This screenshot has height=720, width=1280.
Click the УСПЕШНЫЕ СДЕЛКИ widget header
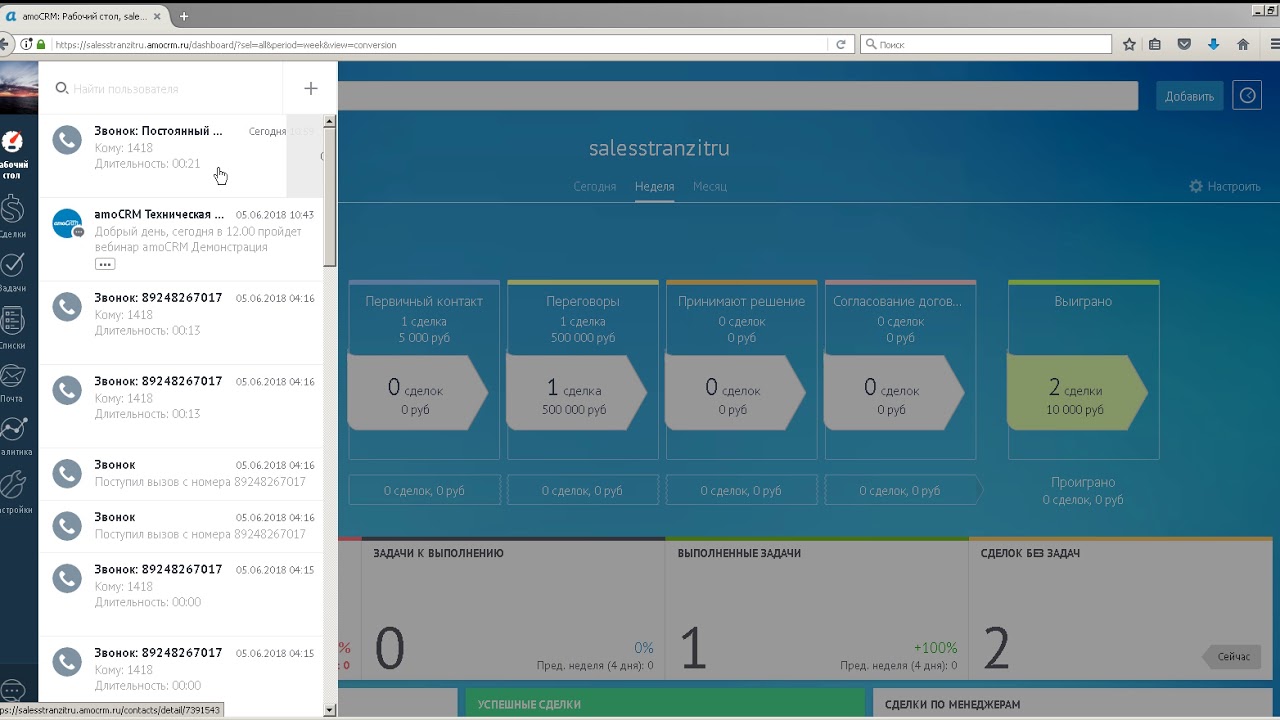click(x=529, y=704)
